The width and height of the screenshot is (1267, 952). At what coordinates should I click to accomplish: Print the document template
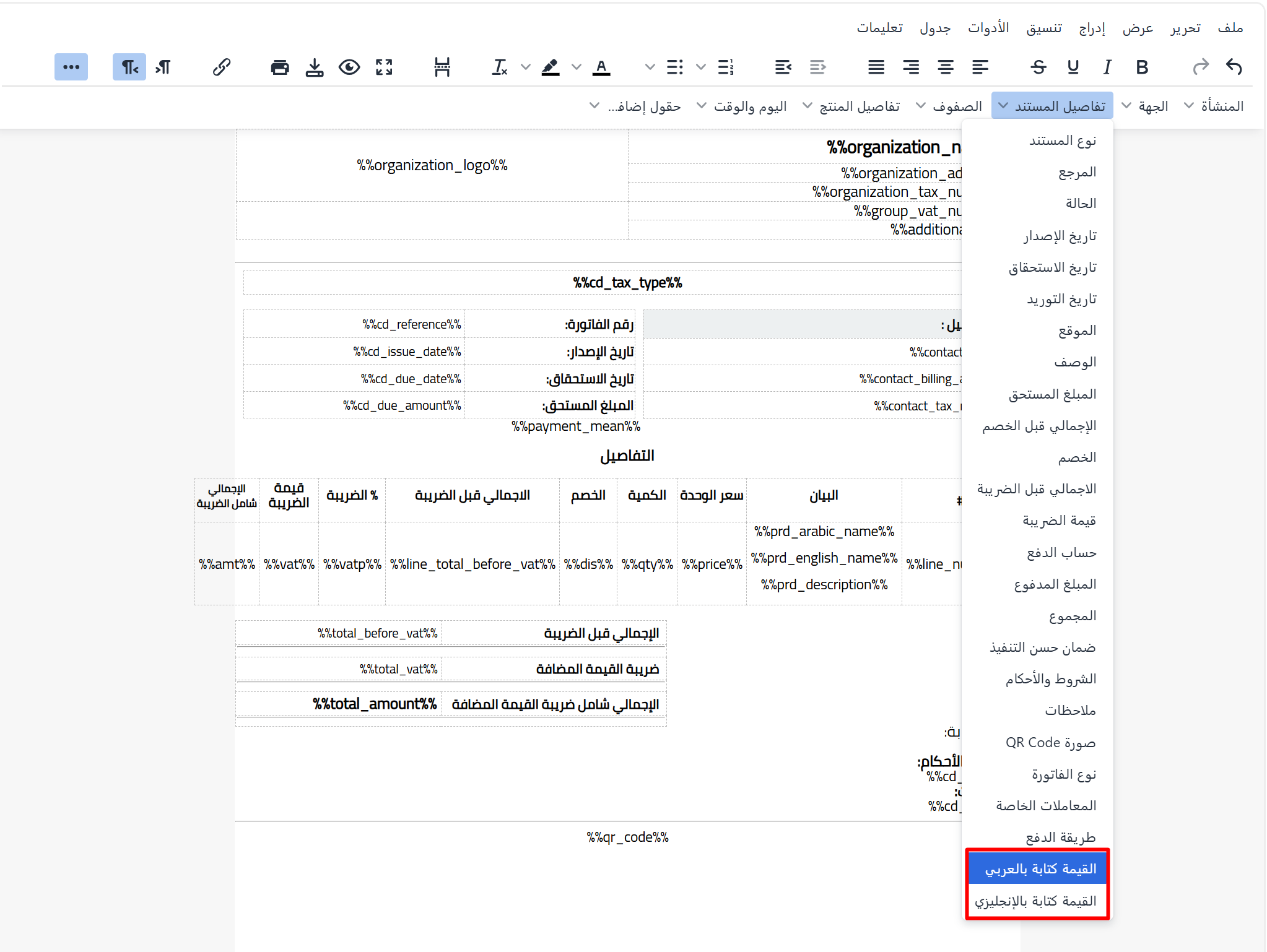pyautogui.click(x=279, y=67)
